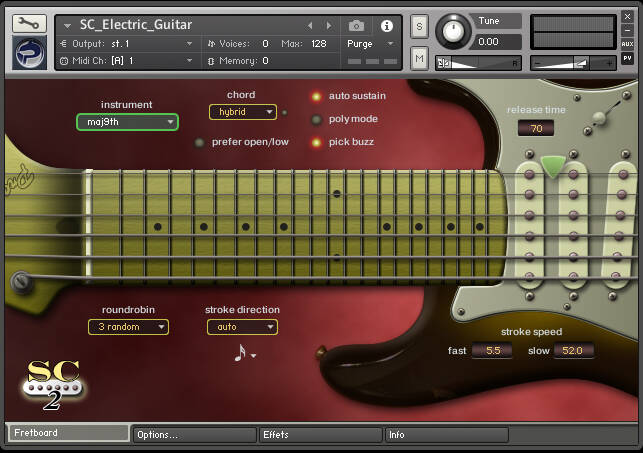Click the slow stroke speed value 52.0
This screenshot has width=643, height=453.
(x=572, y=351)
